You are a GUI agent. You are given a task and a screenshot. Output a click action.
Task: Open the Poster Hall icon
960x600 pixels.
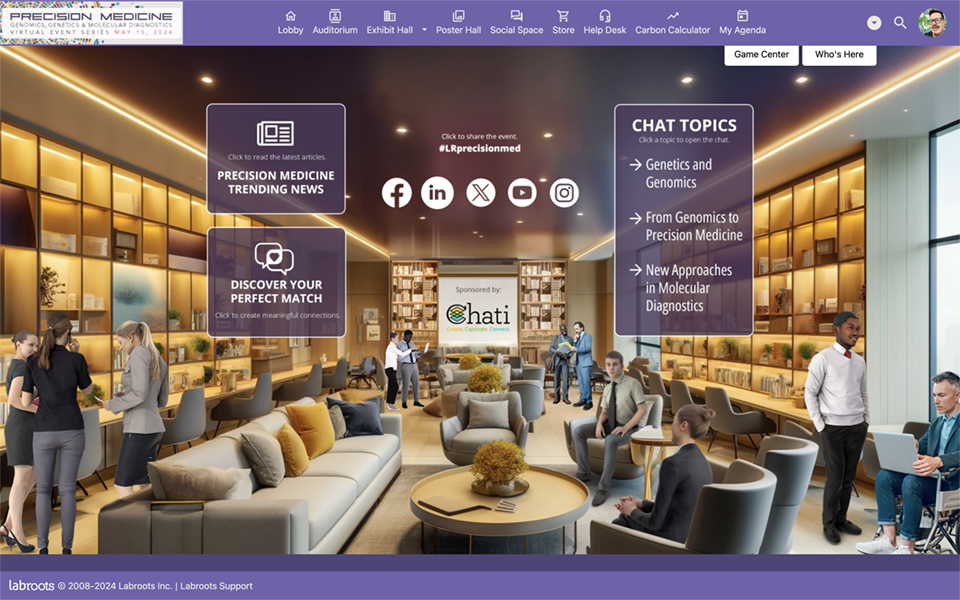click(x=458, y=16)
